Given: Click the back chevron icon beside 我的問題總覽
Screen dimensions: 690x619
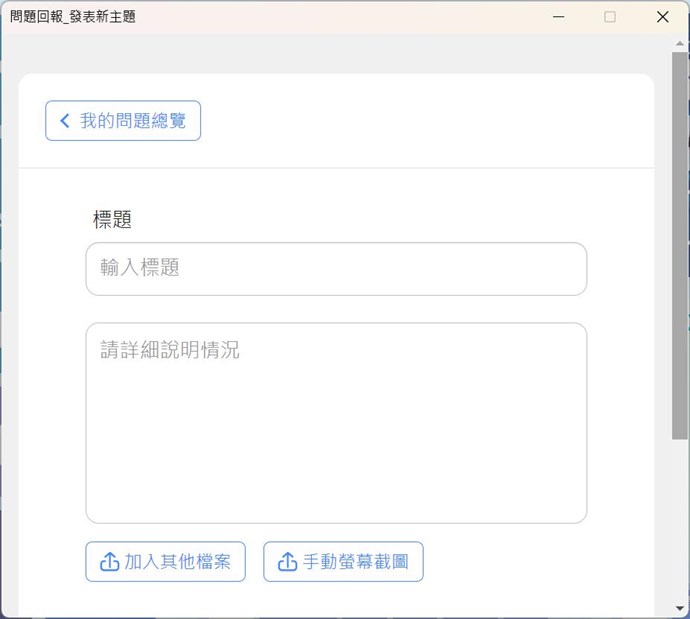Looking at the screenshot, I should click(65, 121).
